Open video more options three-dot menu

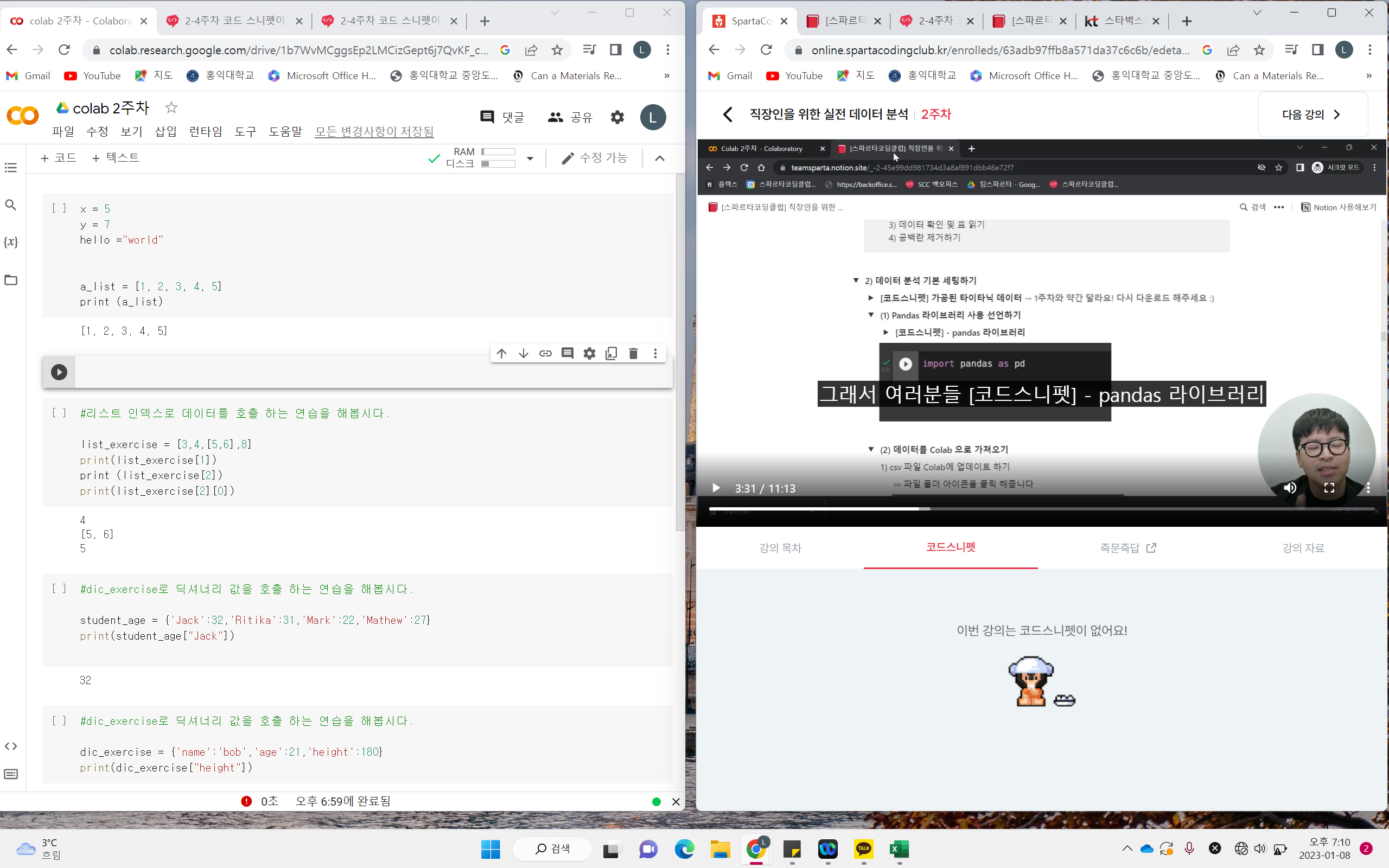click(1368, 488)
